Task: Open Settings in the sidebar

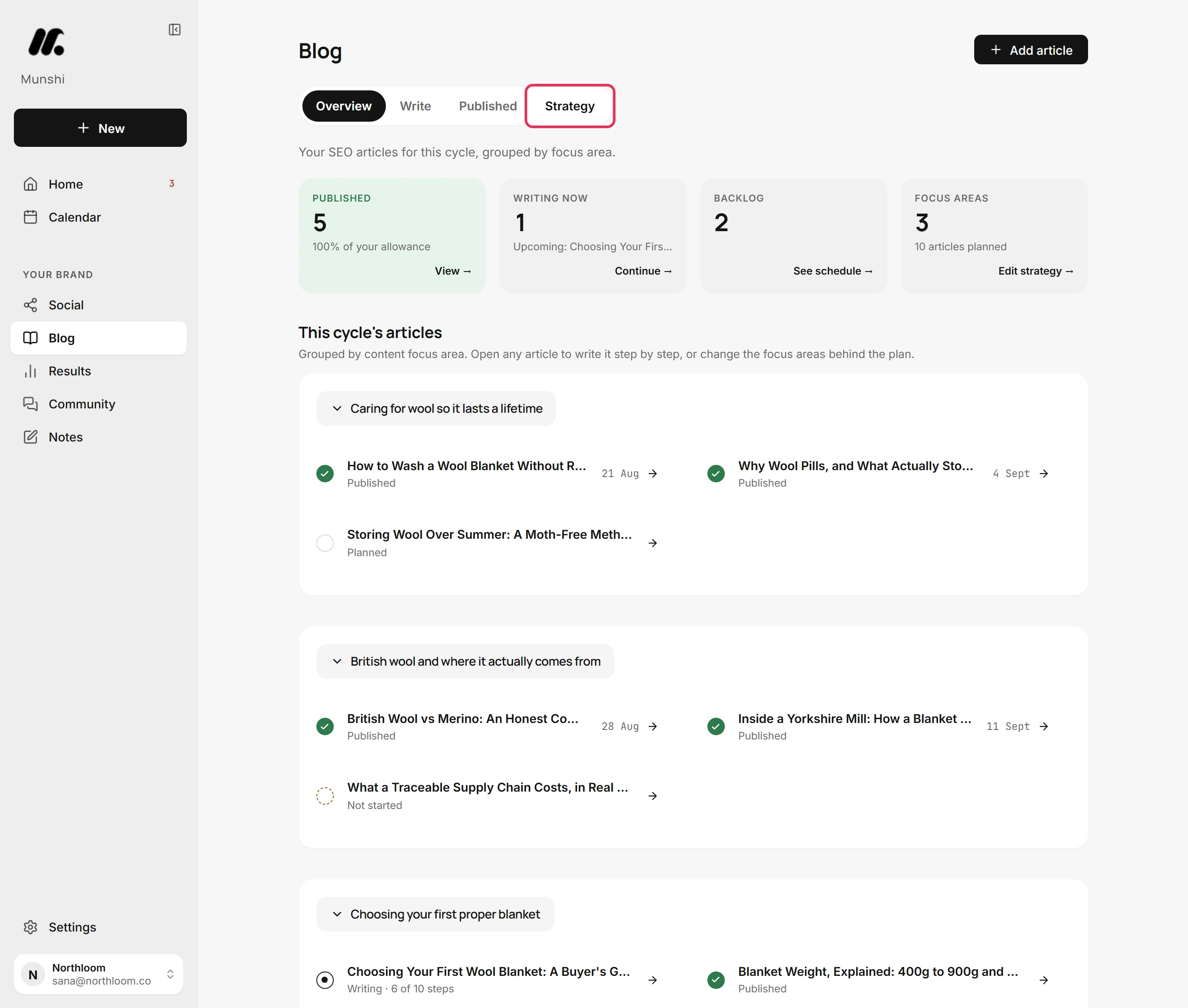Action: pyautogui.click(x=99, y=927)
